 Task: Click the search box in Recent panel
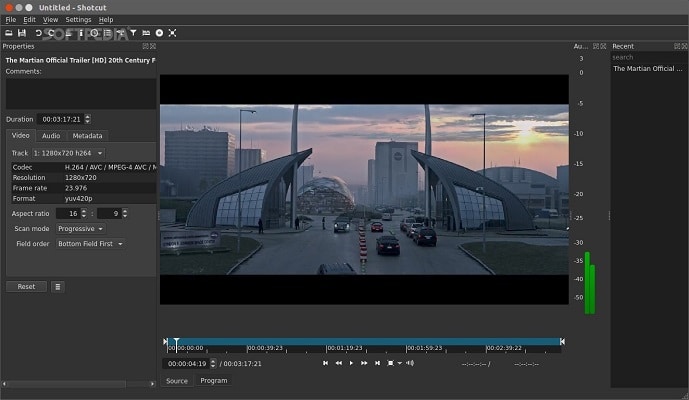tap(647, 57)
